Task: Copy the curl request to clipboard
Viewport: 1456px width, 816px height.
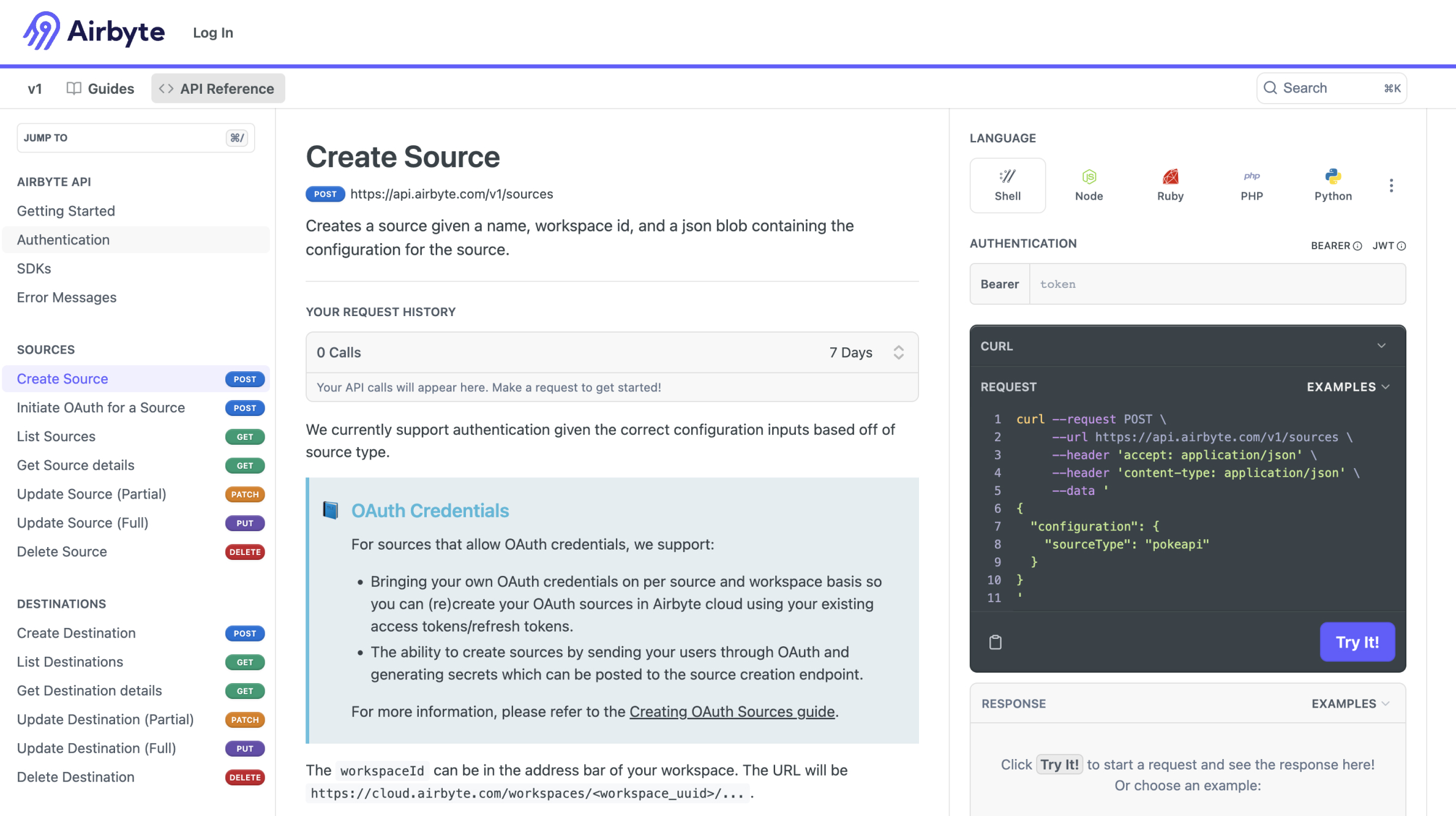Action: [x=995, y=642]
